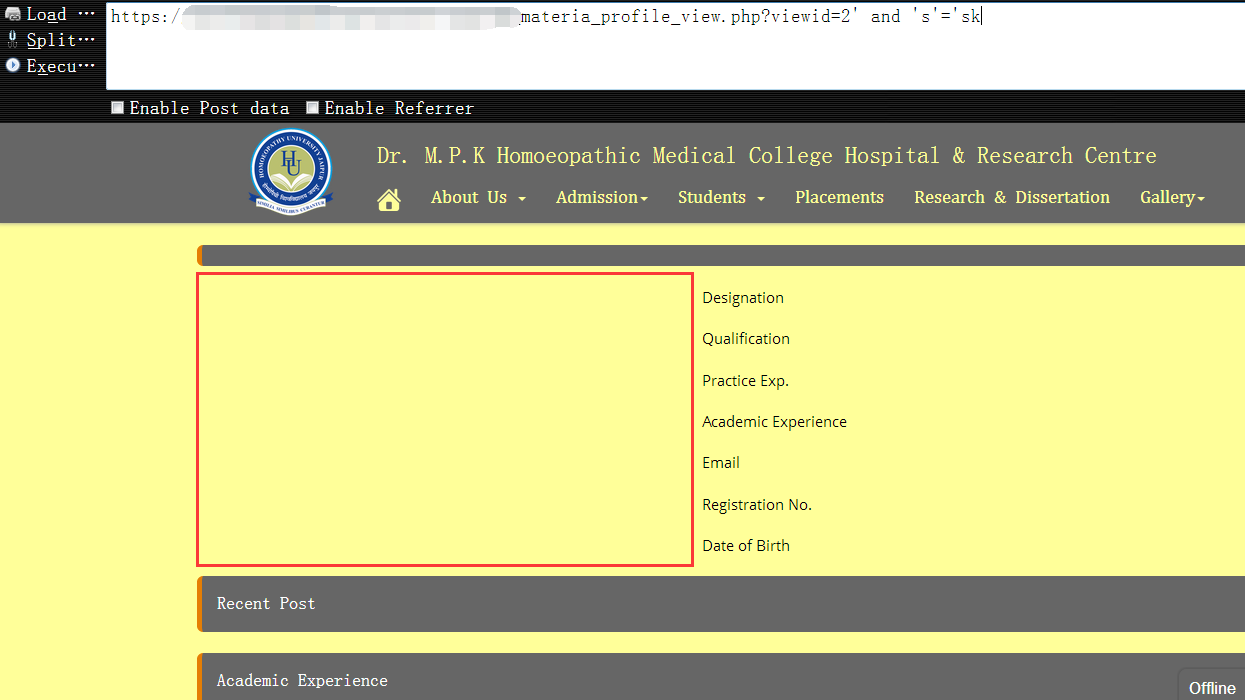Click the Offline chat button
1245x700 pixels.
(1211, 687)
